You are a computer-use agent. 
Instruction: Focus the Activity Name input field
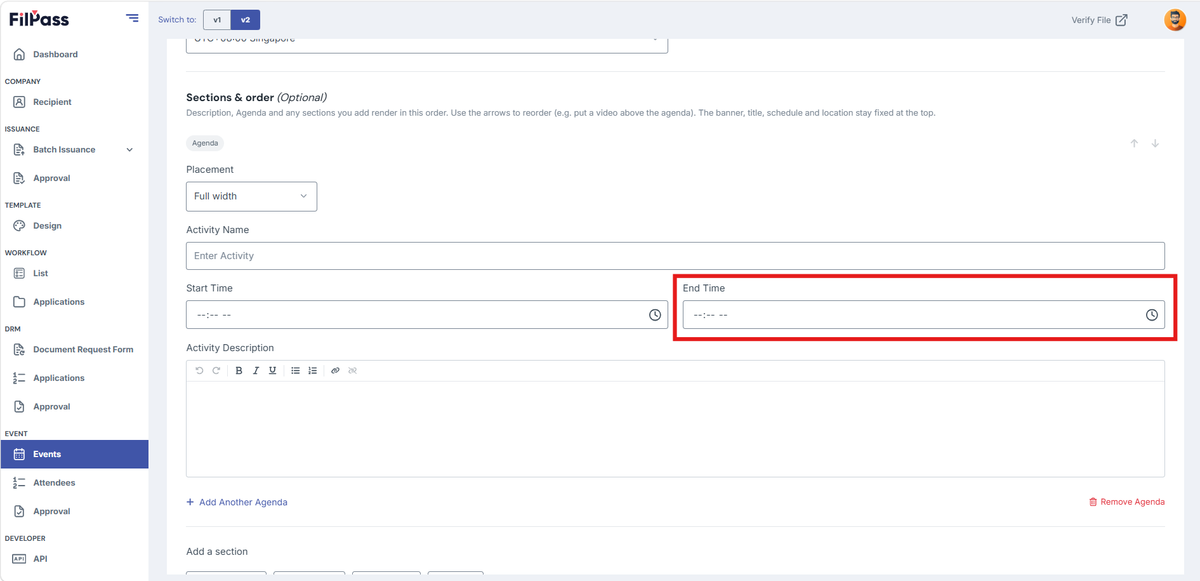point(675,256)
